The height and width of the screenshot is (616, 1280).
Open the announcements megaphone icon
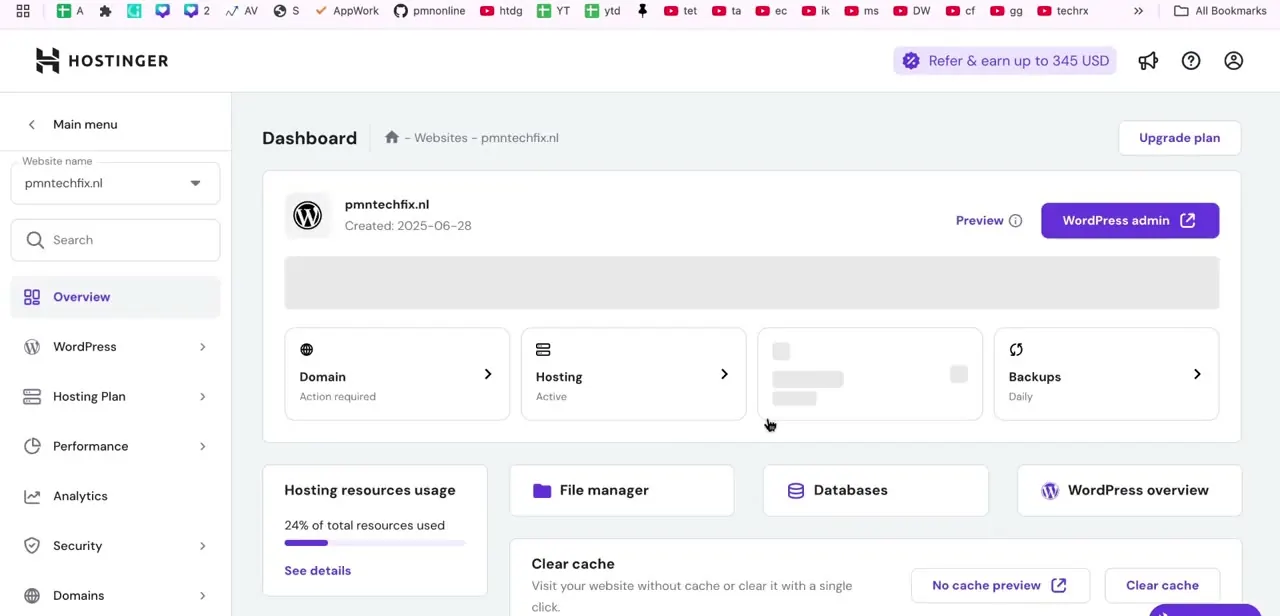click(1148, 61)
